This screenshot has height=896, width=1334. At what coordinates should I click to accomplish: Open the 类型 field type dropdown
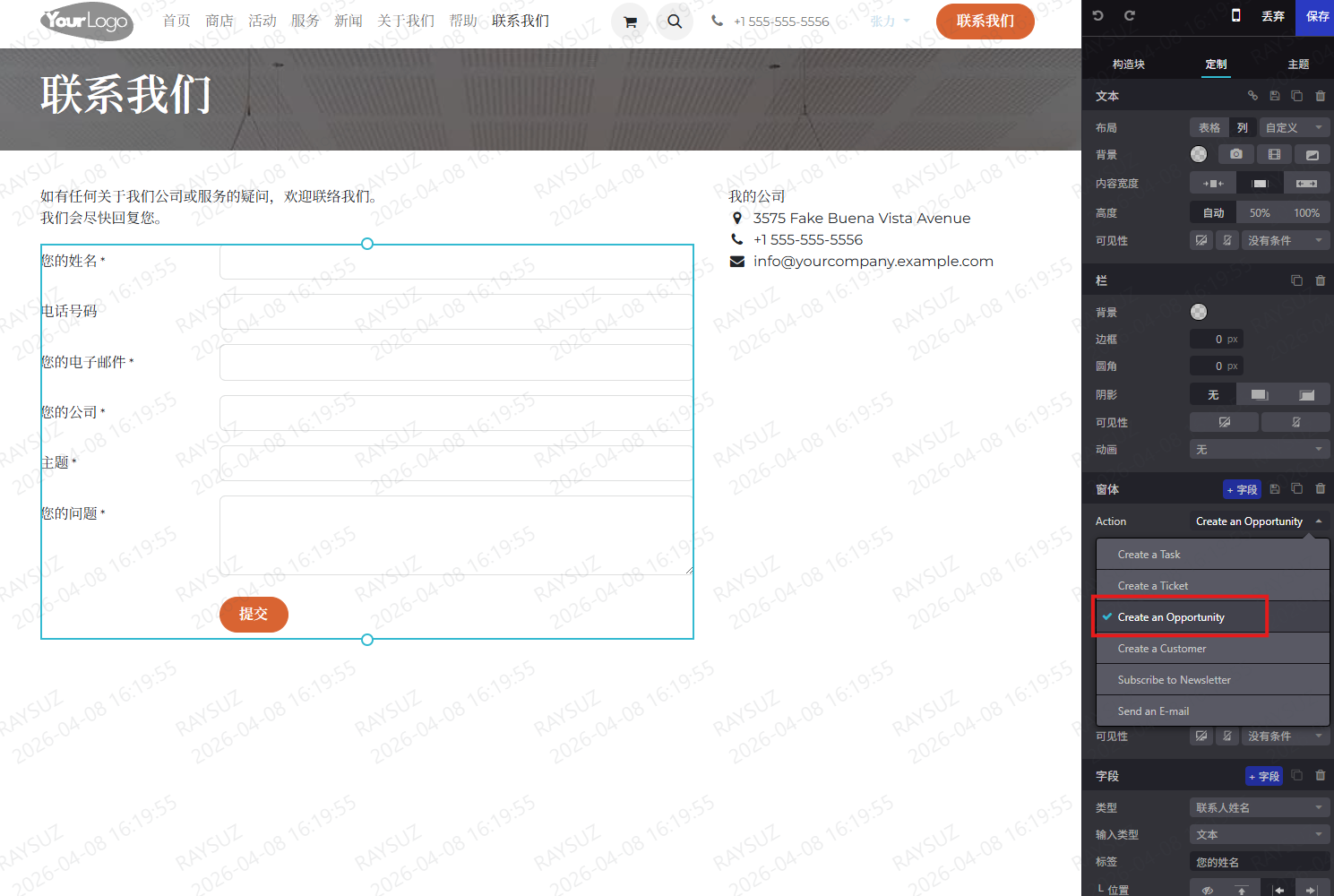point(1260,808)
